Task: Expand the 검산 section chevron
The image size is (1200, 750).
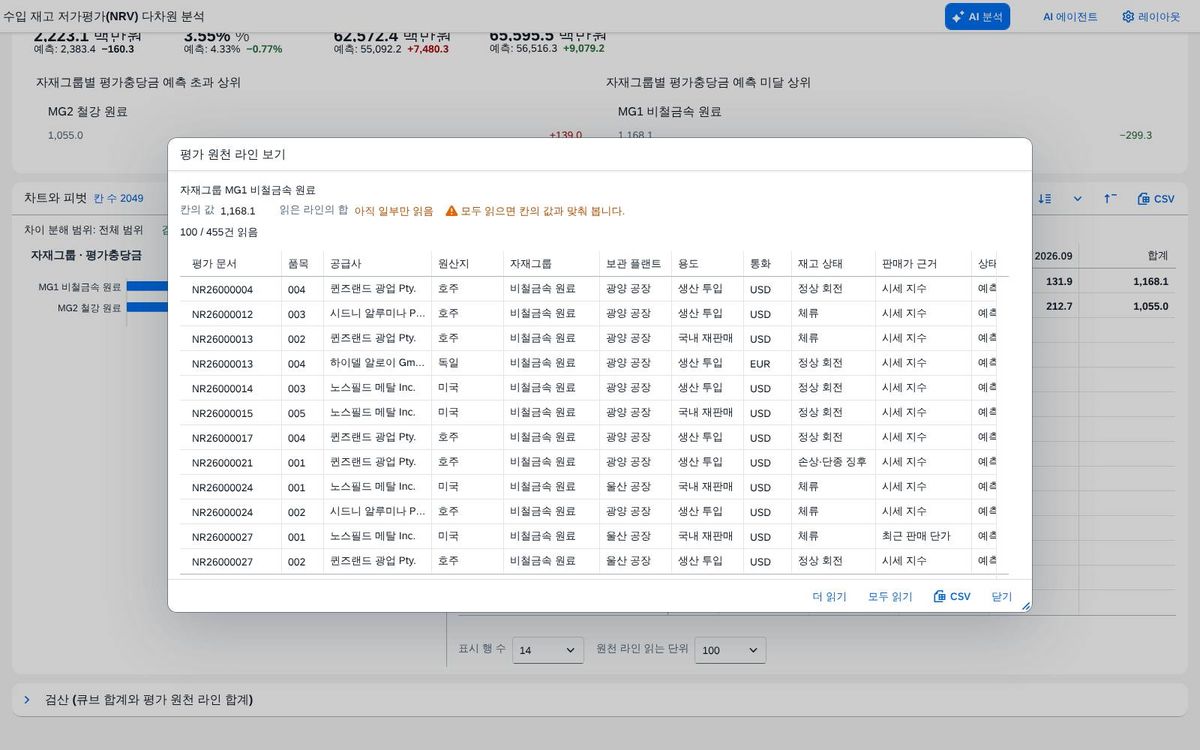Action: tap(27, 699)
